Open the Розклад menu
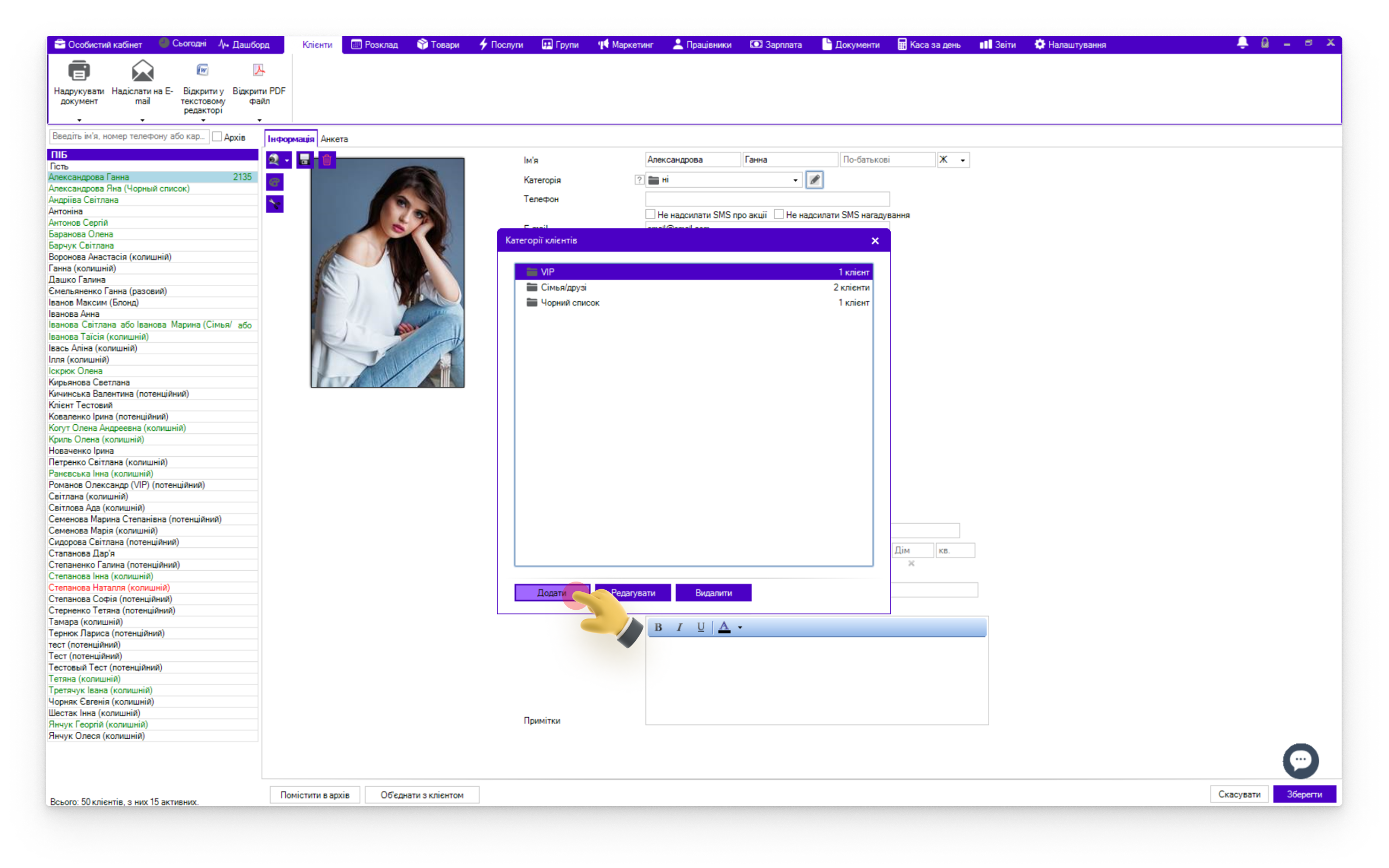1389x868 pixels. point(374,44)
